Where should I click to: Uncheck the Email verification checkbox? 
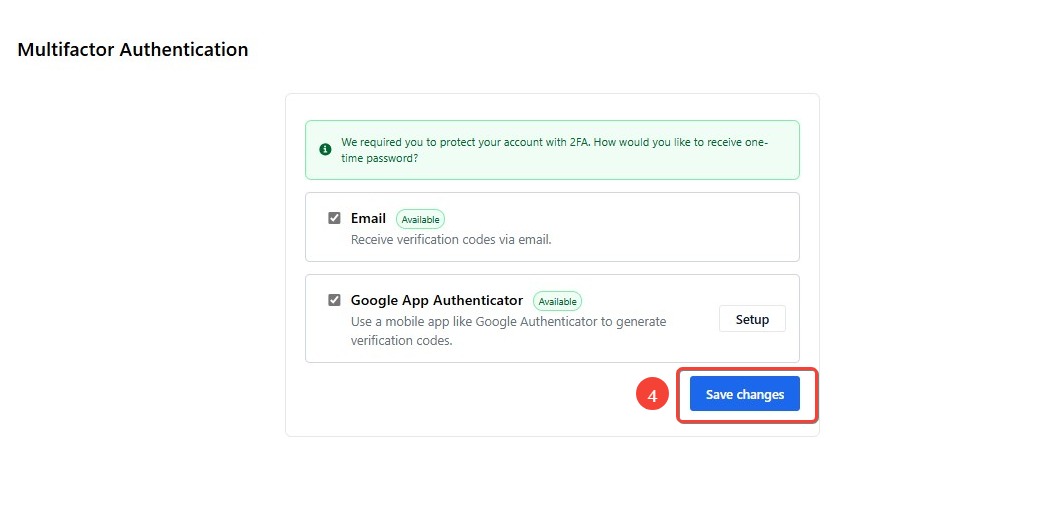[x=334, y=218]
